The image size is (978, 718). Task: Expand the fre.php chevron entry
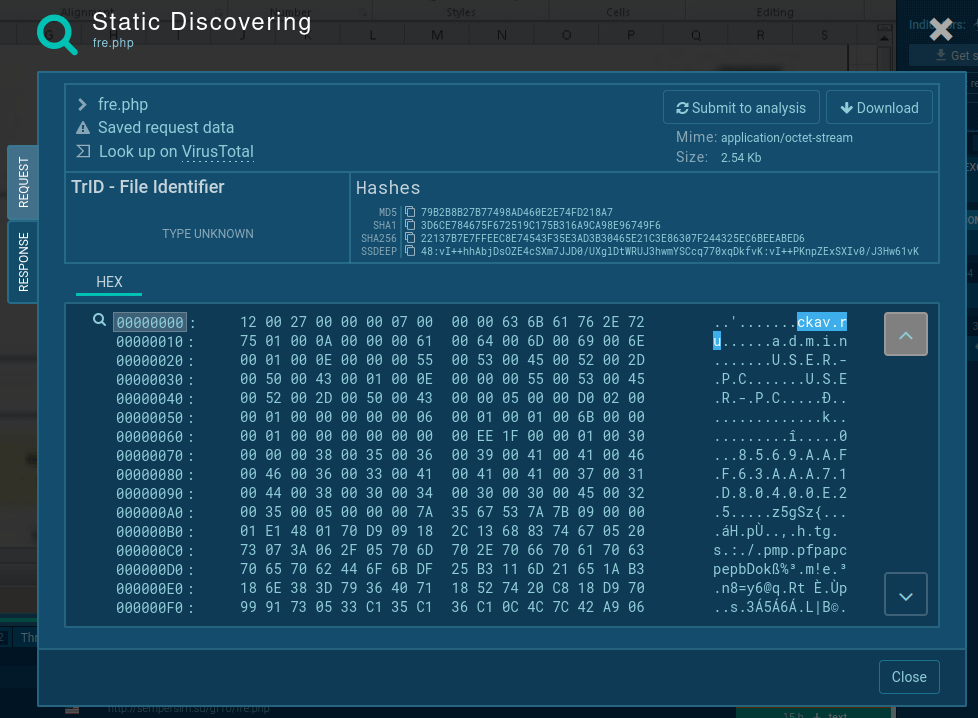point(83,104)
